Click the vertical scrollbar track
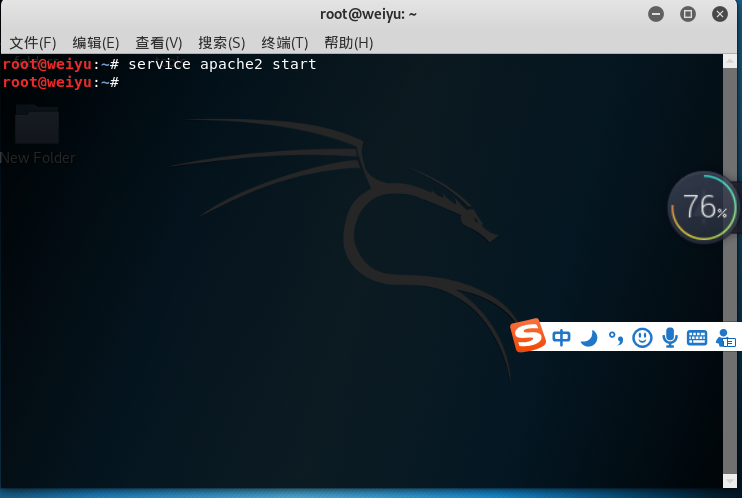 coord(730,271)
